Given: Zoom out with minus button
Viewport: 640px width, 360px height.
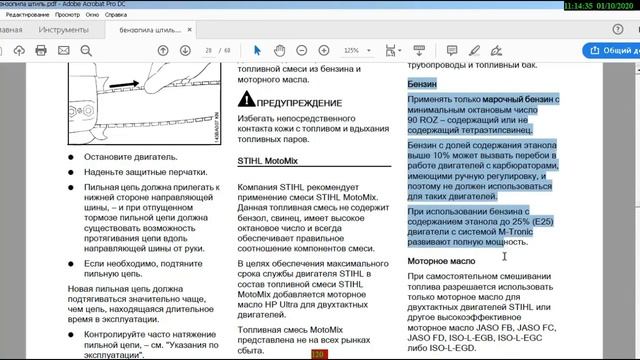Looking at the screenshot, I should [302, 50].
